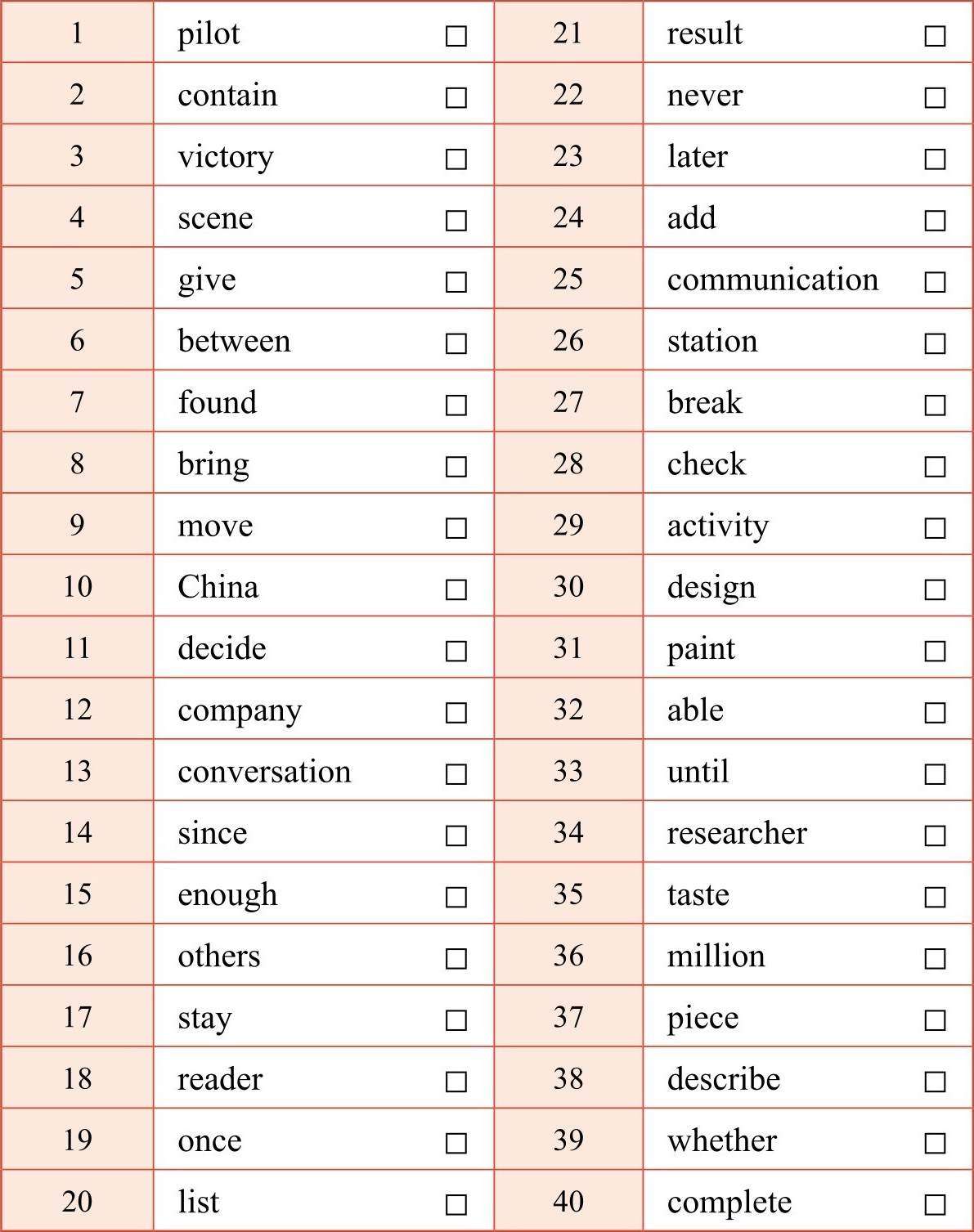Click the word station

[712, 341]
